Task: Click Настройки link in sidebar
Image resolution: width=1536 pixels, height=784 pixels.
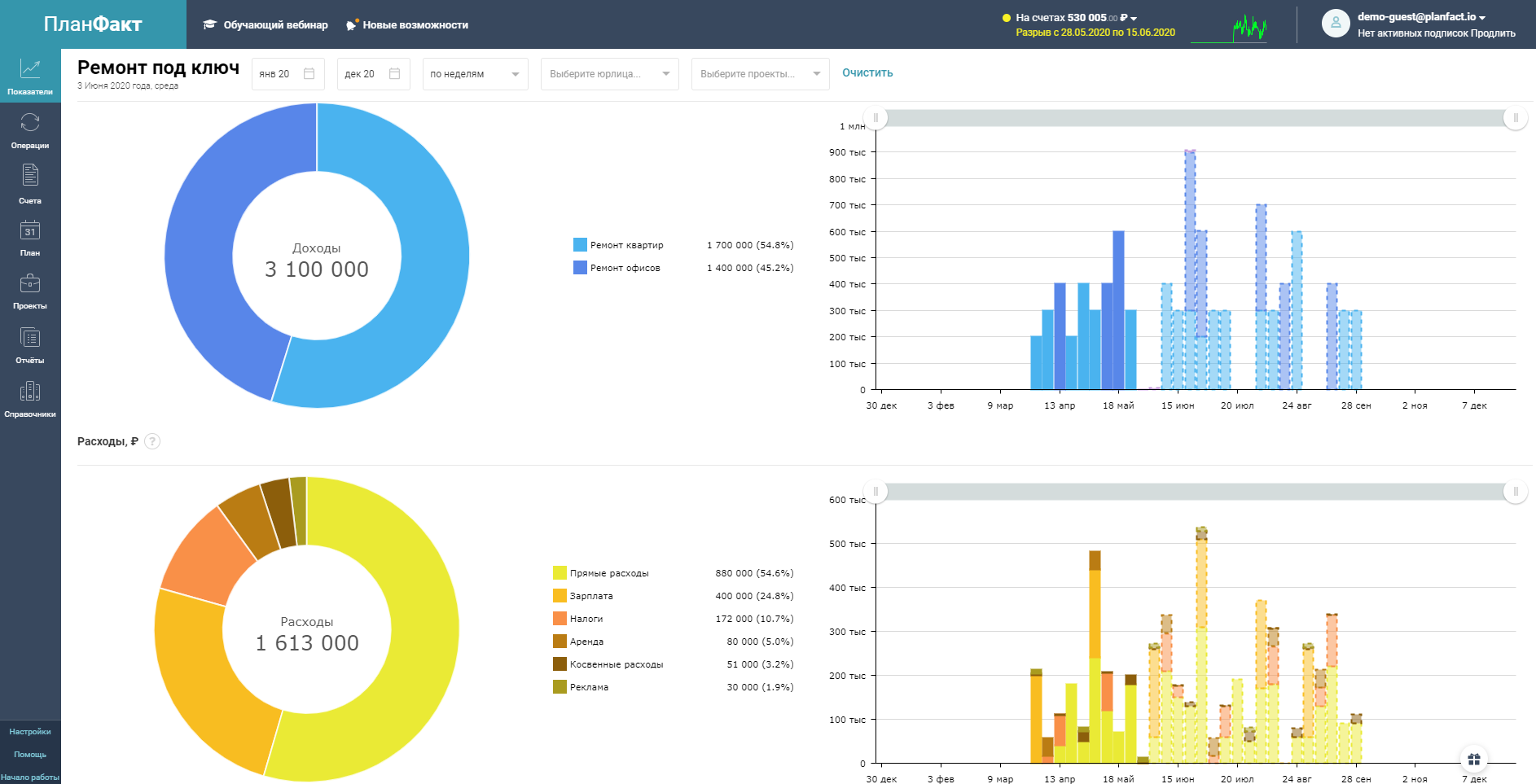Action: click(30, 732)
